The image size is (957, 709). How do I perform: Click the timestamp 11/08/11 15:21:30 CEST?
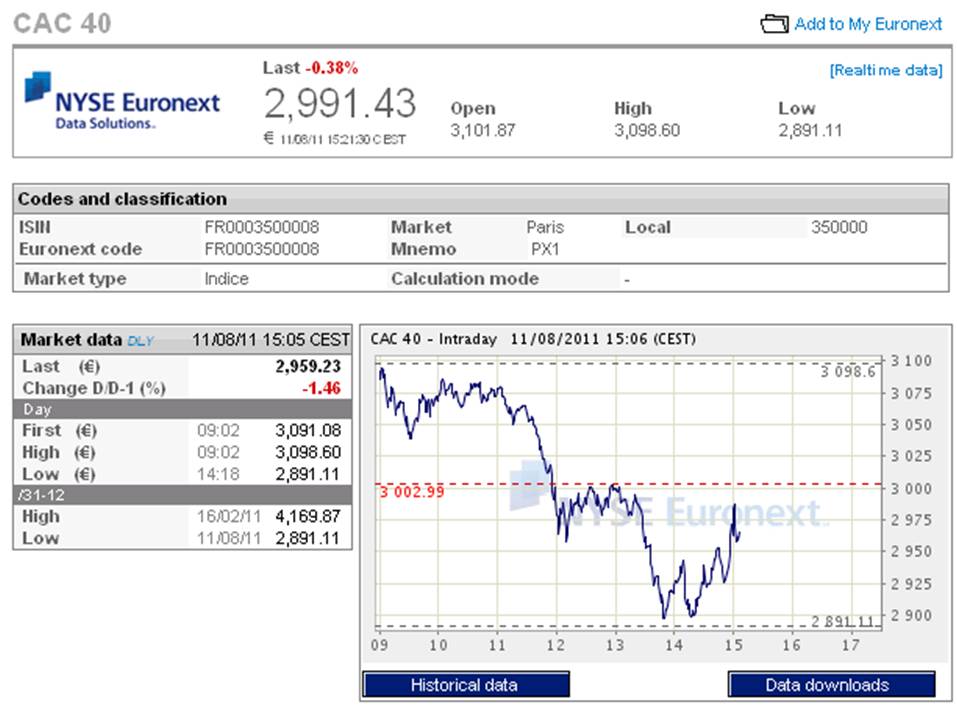[342, 140]
